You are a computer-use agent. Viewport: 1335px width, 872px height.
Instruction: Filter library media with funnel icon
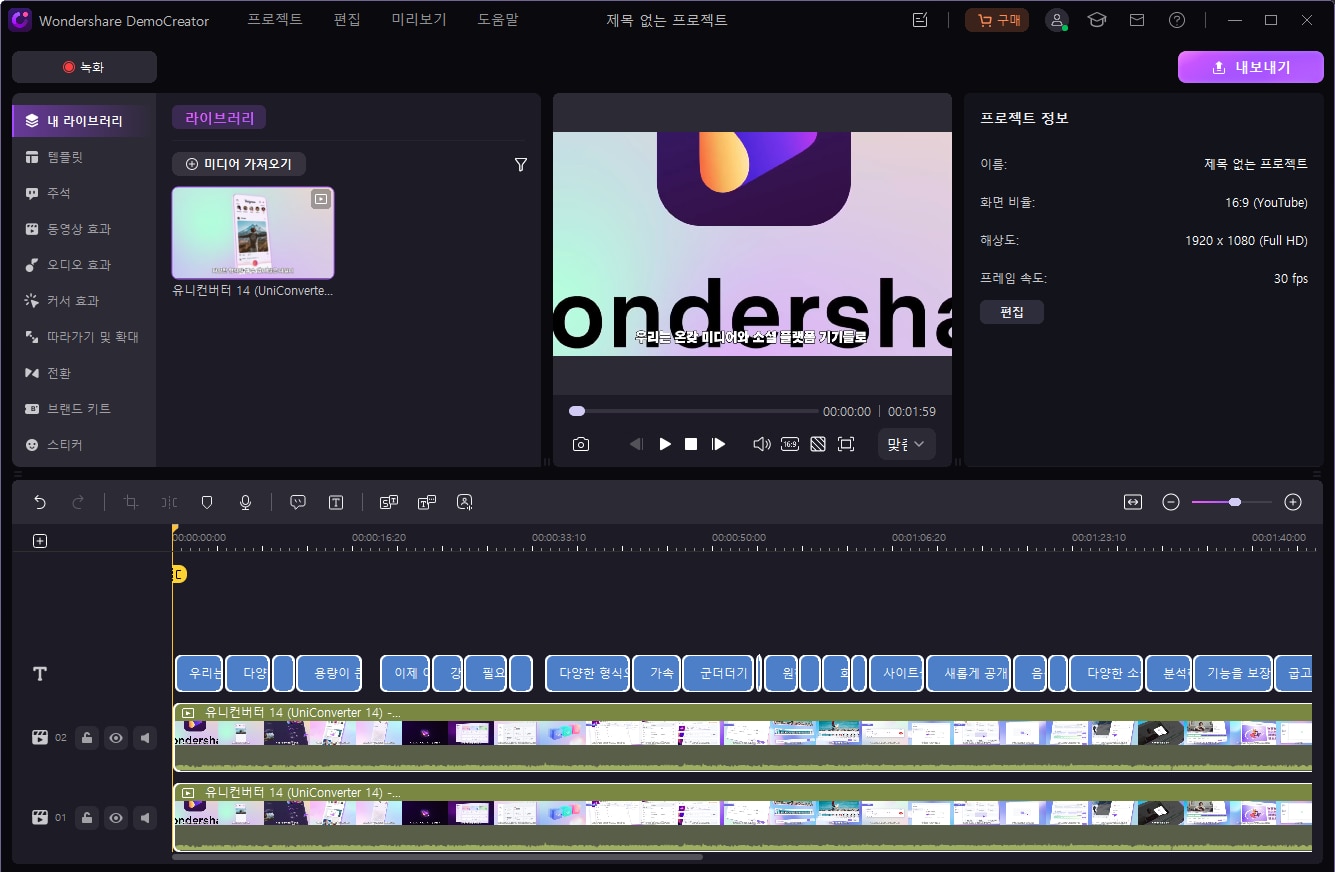(521, 165)
